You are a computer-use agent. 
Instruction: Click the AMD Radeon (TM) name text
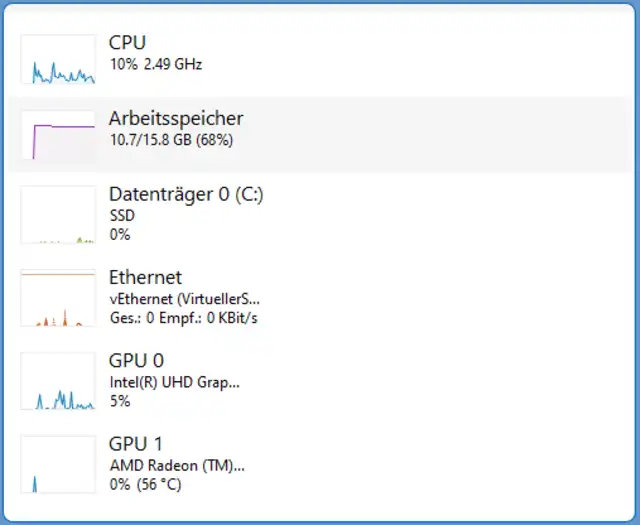[x=177, y=464]
